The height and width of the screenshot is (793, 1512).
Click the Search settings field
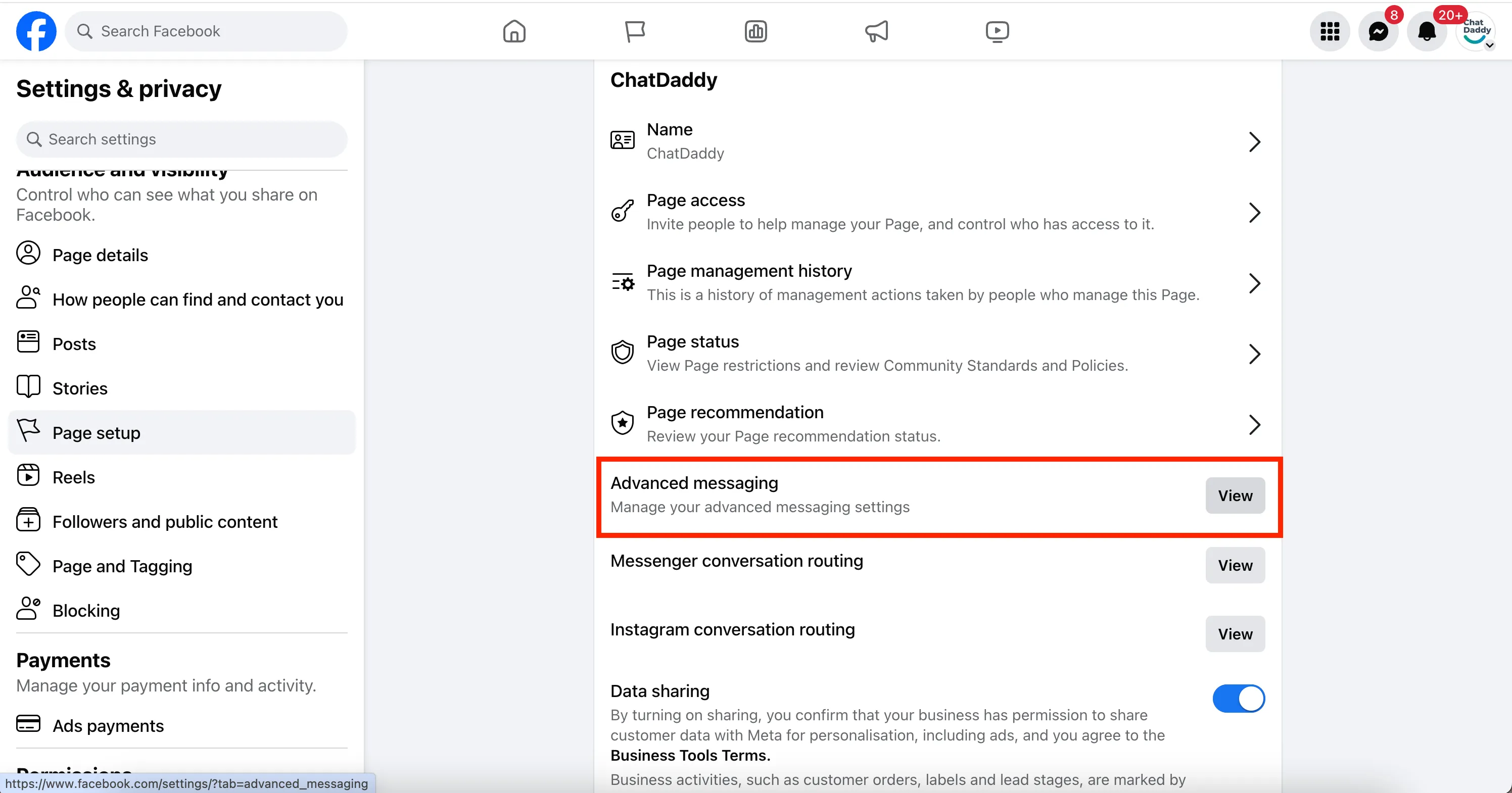182,139
